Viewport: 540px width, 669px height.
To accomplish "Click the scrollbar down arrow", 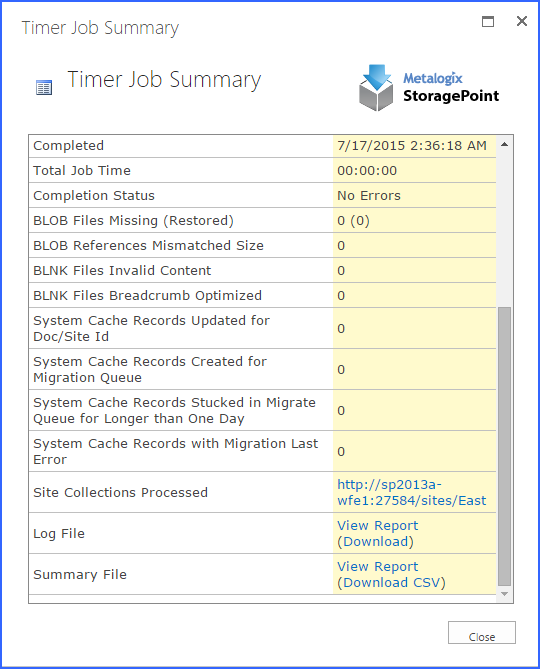I will pyautogui.click(x=505, y=594).
